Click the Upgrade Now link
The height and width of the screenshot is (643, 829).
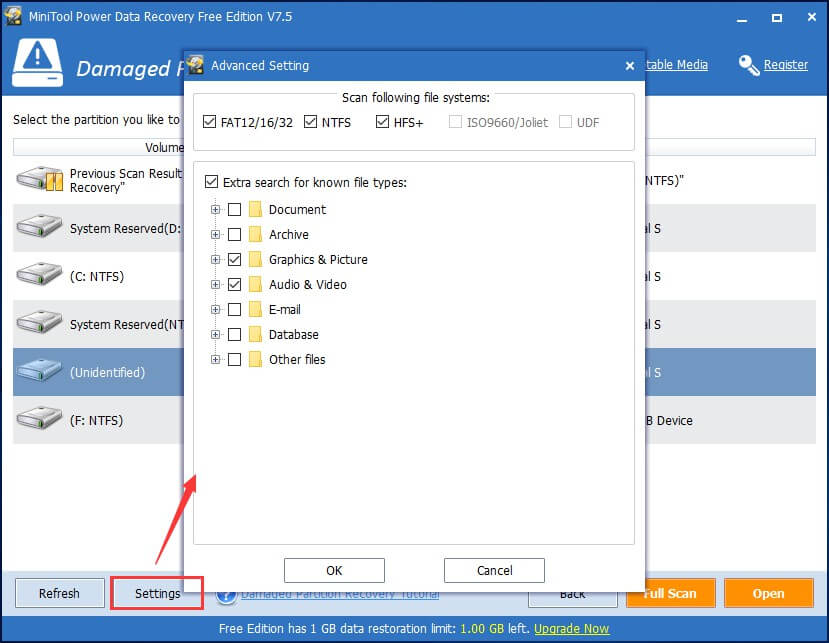[x=572, y=629]
